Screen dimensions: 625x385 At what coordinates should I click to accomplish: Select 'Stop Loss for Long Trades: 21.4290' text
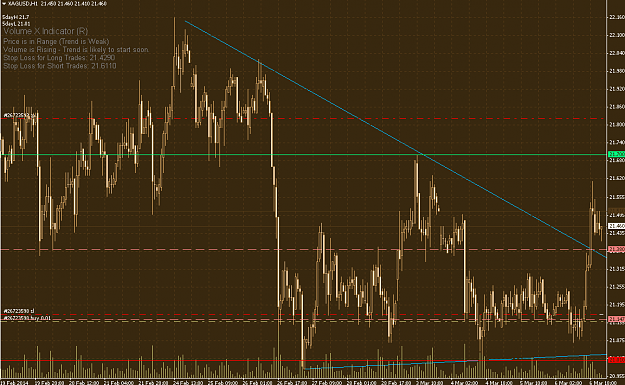click(59, 58)
